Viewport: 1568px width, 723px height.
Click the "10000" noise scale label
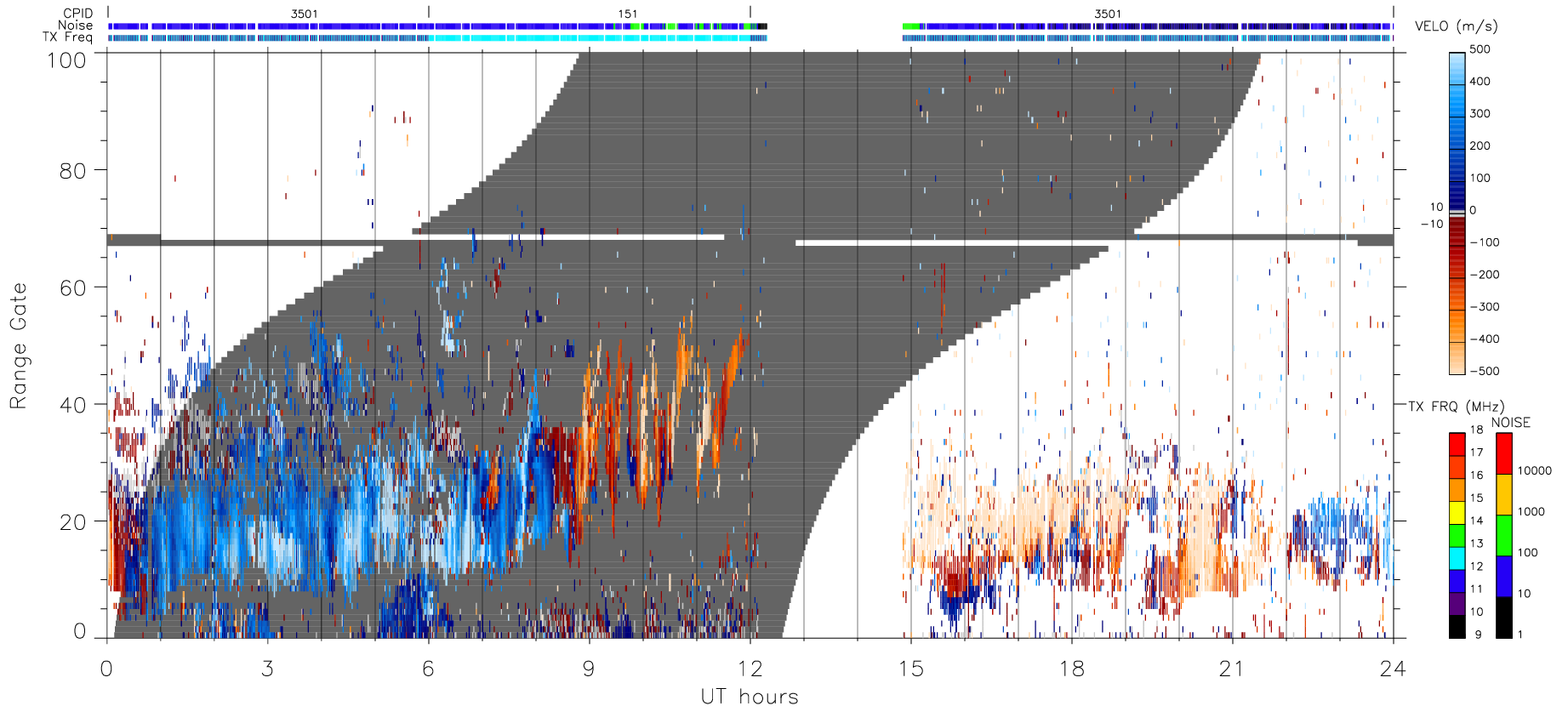1534,470
